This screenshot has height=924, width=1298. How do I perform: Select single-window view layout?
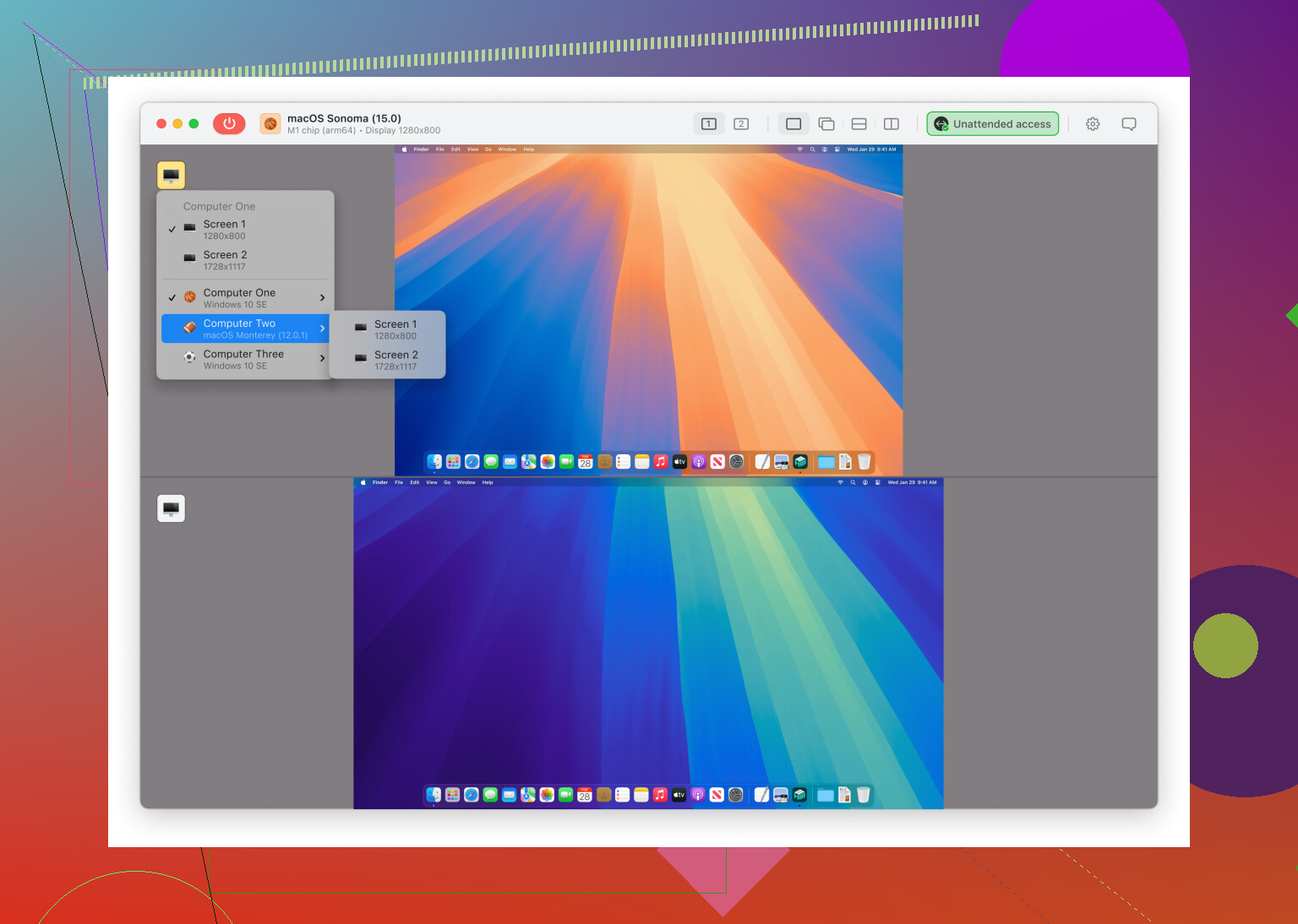point(794,124)
